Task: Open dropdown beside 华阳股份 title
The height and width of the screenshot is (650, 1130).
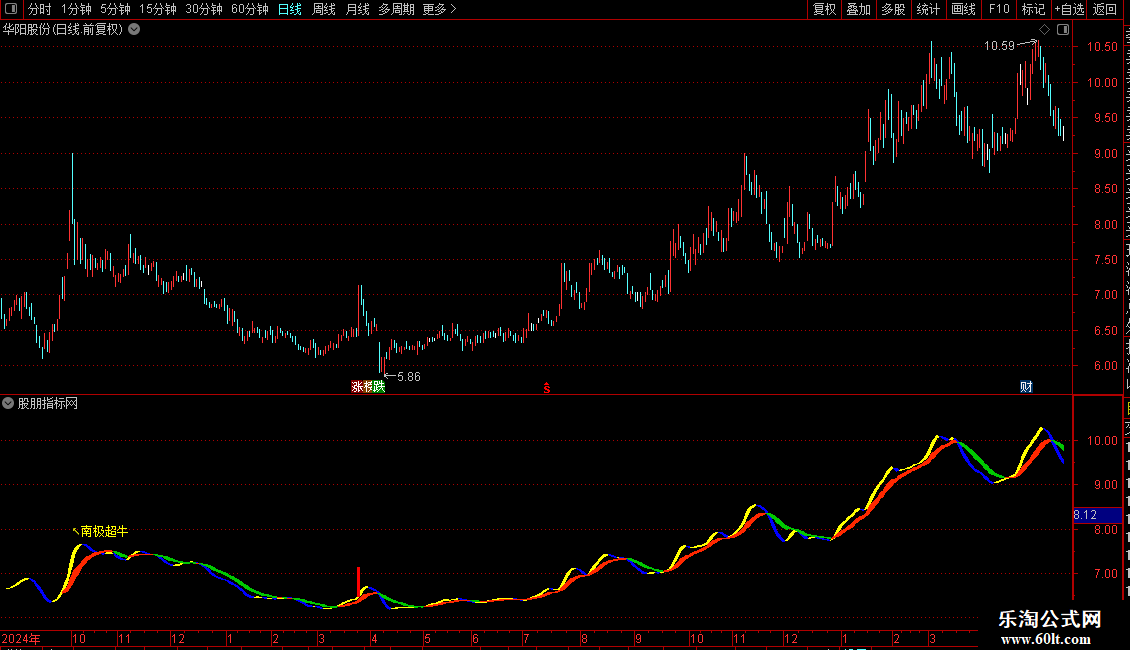Action: pos(134,30)
